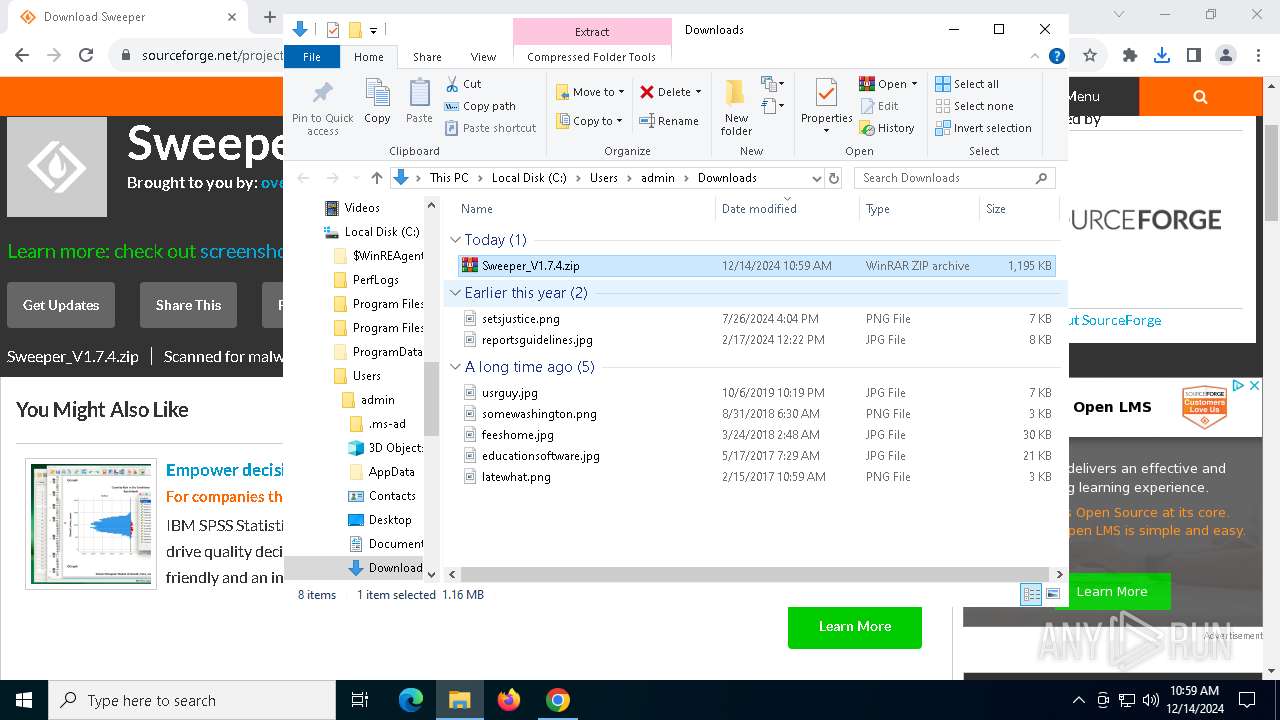This screenshot has height=720, width=1280.
Task: Click the Refresh button in address bar
Action: coord(834,178)
